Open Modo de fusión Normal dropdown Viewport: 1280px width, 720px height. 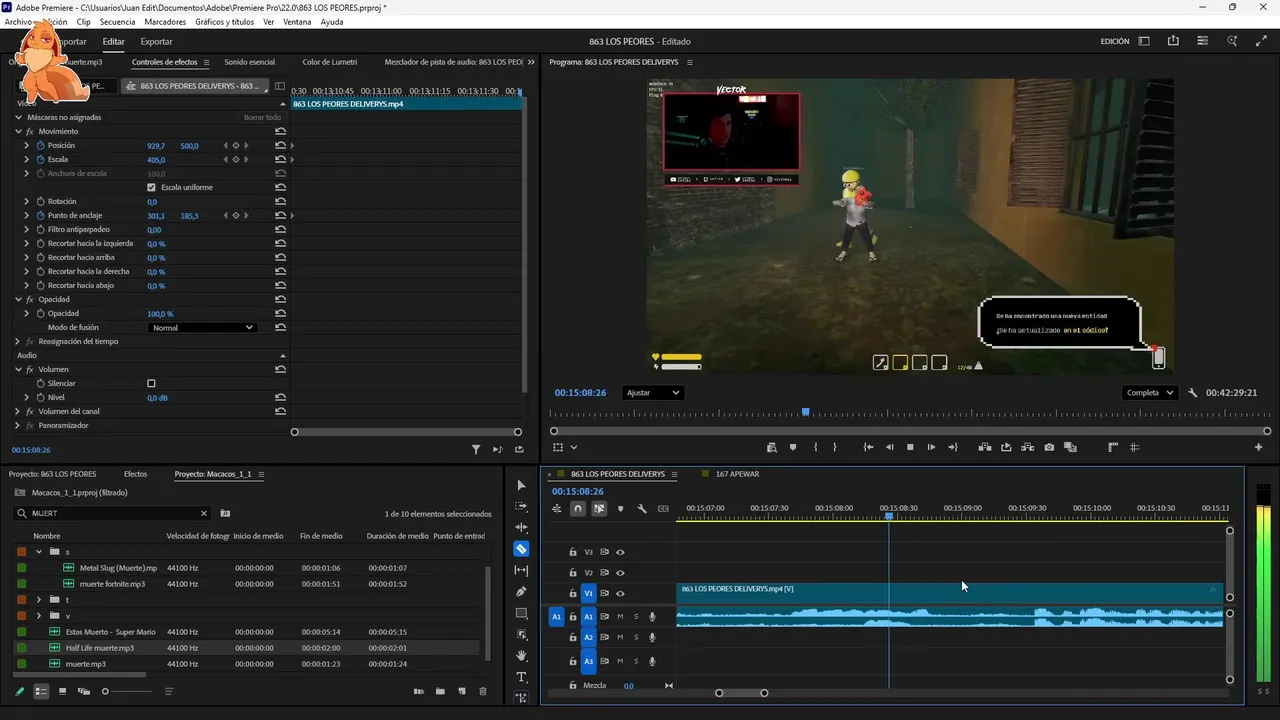(x=202, y=328)
